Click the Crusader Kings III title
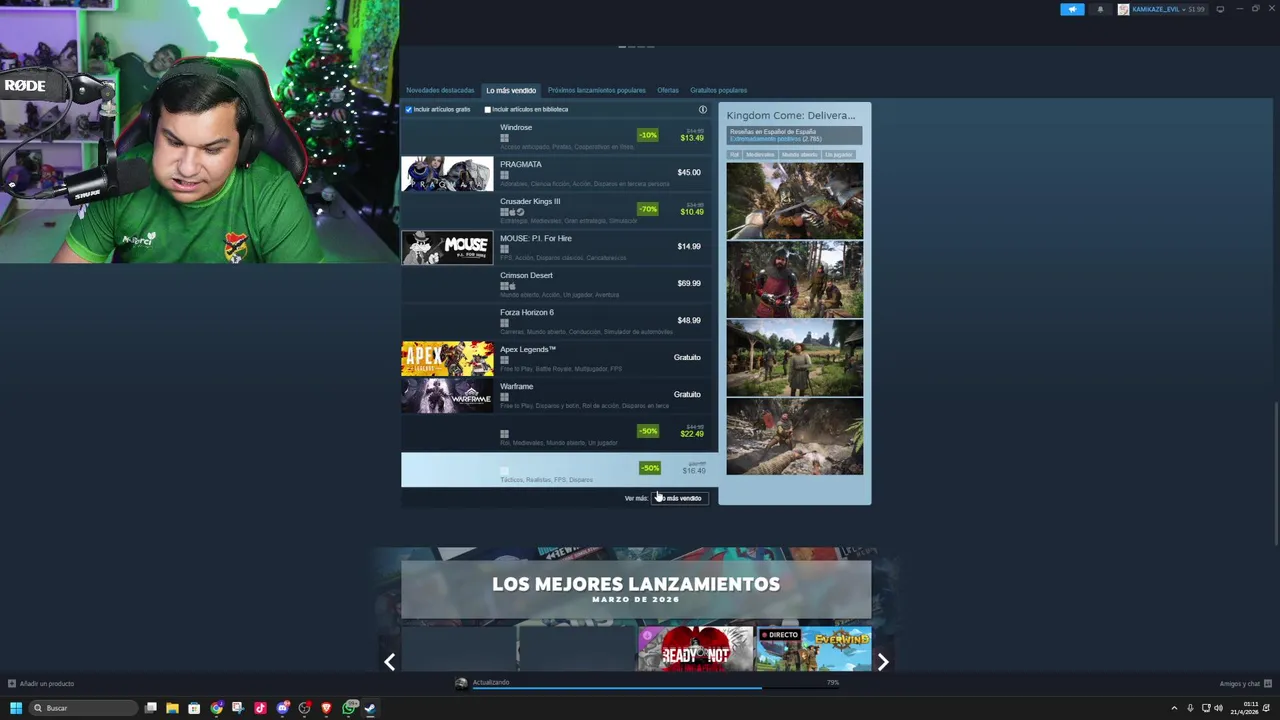 click(530, 202)
